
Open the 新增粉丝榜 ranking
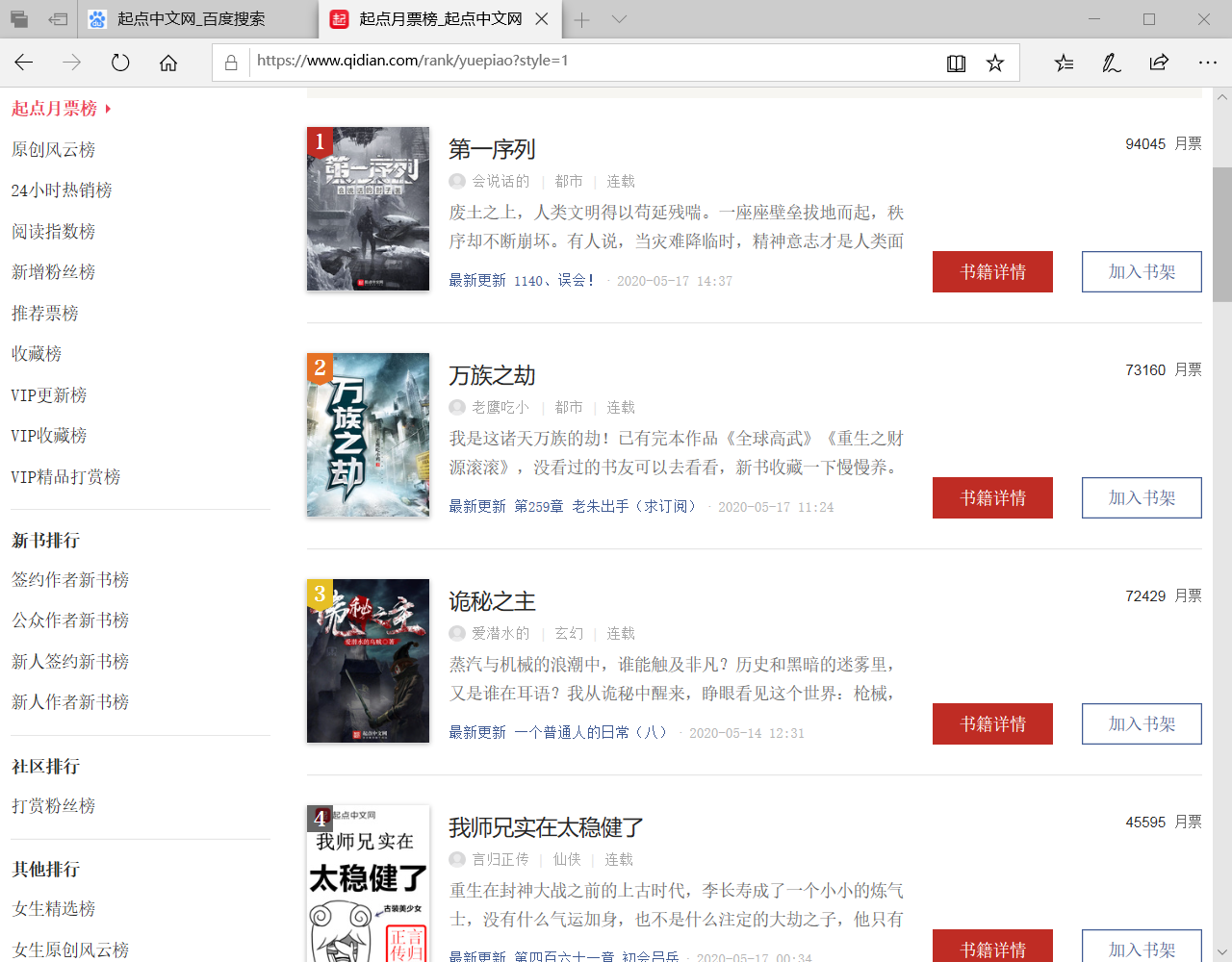[x=53, y=272]
